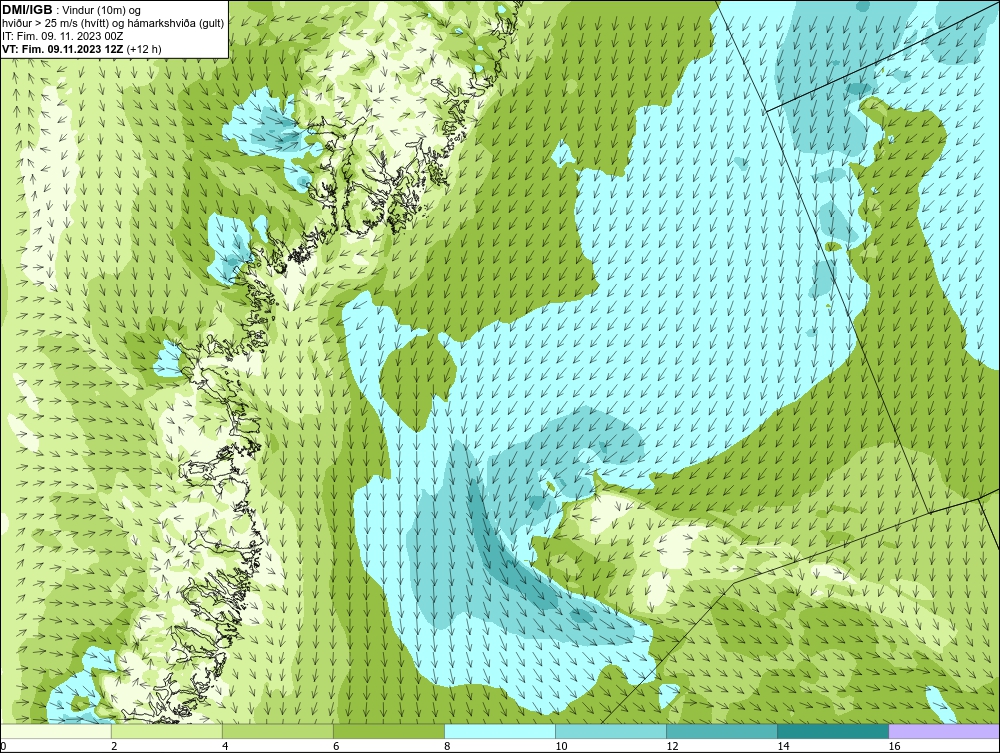Screen dimensions: 1000x753
Task: Click the 'VT: Fim. 09.11.2023 12Z' line
Action: pyautogui.click(x=63, y=49)
